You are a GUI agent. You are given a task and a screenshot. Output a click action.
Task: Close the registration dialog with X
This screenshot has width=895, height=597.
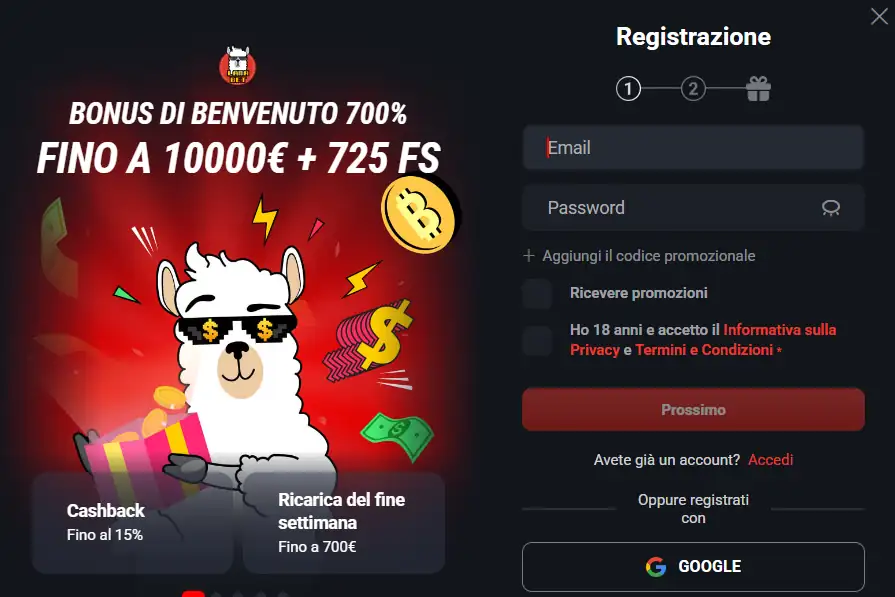coord(879,17)
